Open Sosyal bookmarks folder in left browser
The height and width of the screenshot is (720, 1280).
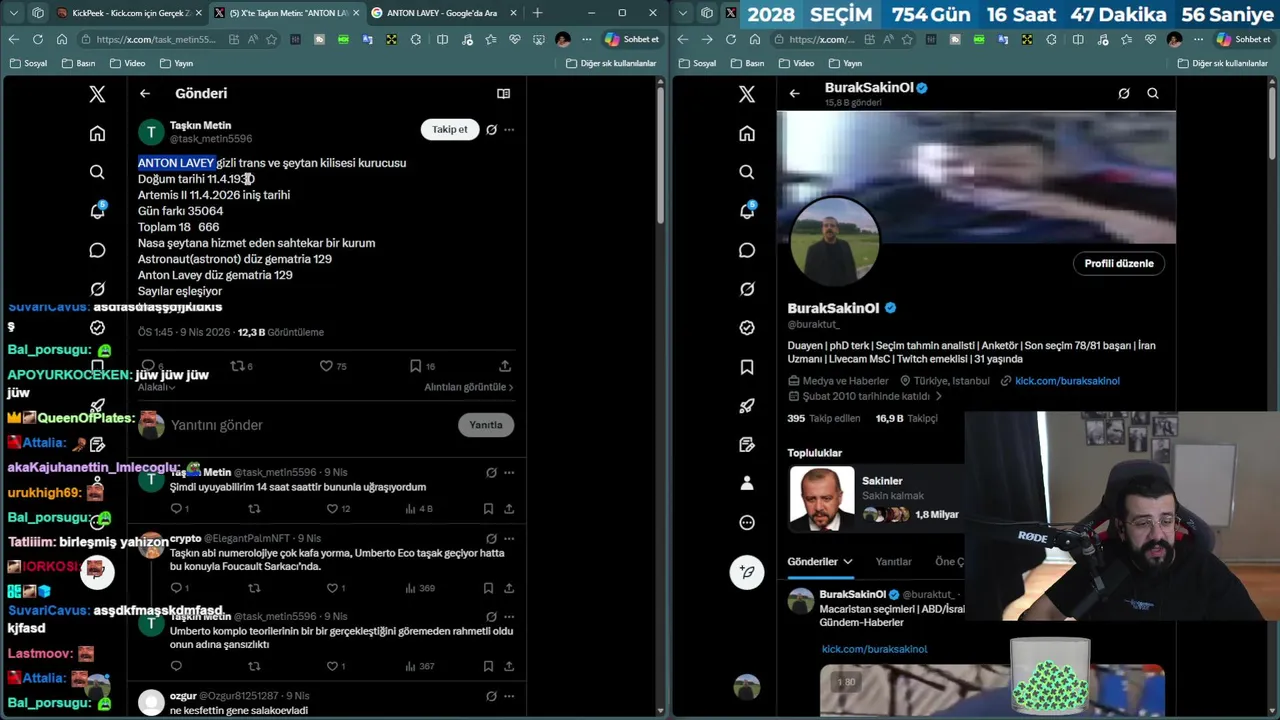[28, 63]
